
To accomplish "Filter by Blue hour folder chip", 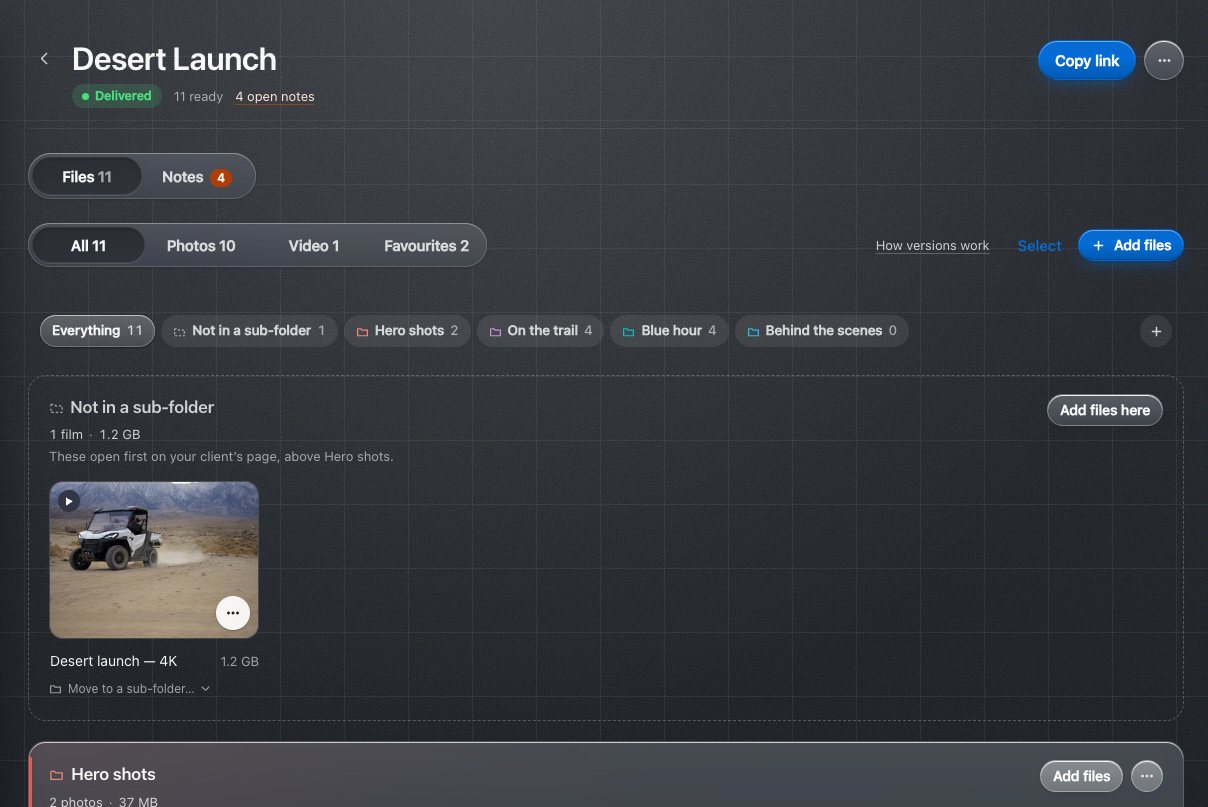I will [669, 331].
